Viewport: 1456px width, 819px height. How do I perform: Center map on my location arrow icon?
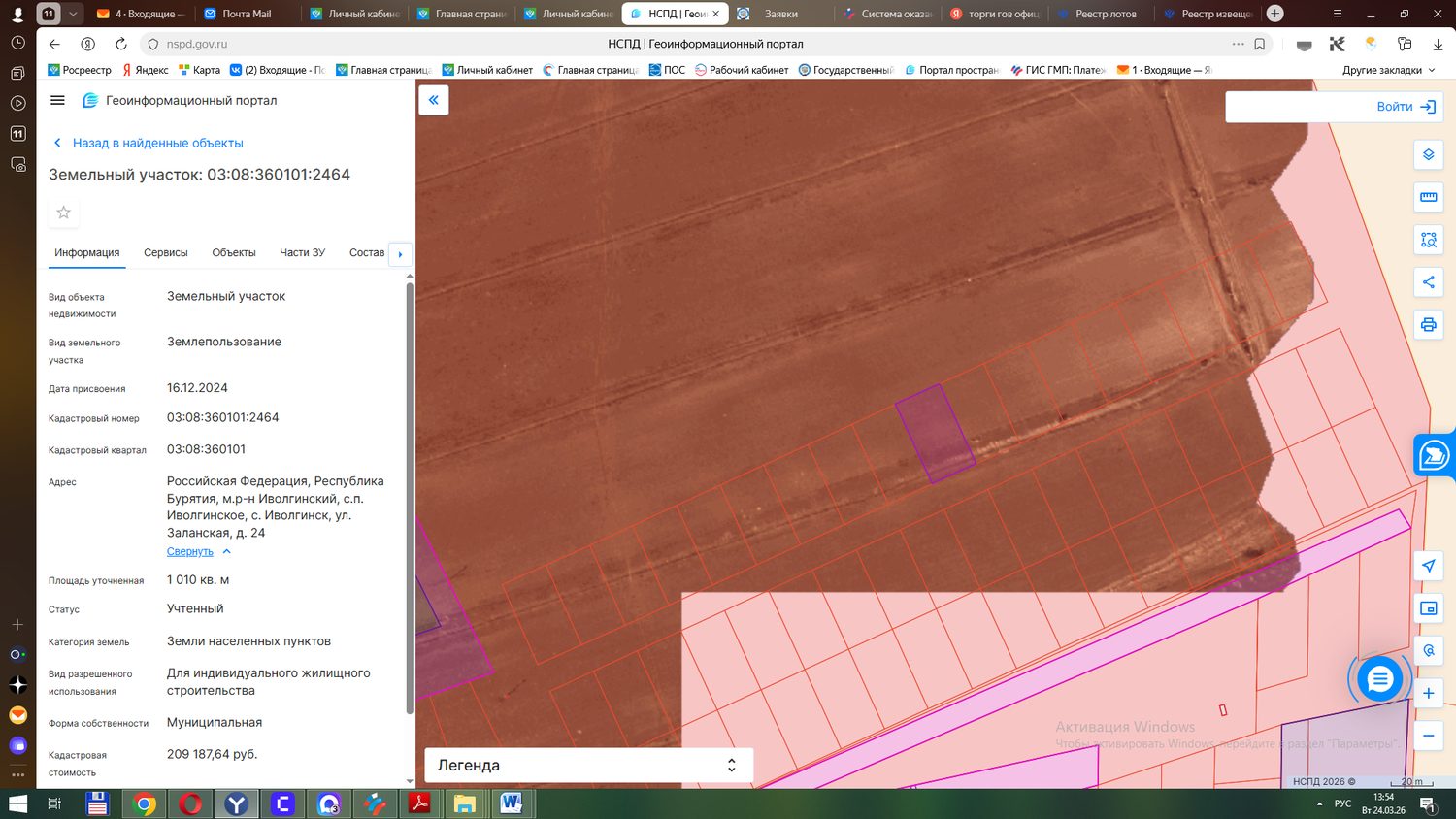tap(1429, 566)
